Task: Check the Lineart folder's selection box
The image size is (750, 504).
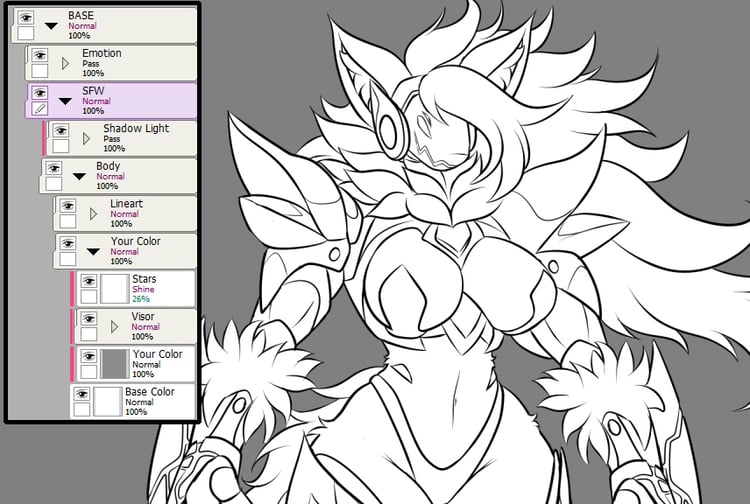Action: point(67,221)
